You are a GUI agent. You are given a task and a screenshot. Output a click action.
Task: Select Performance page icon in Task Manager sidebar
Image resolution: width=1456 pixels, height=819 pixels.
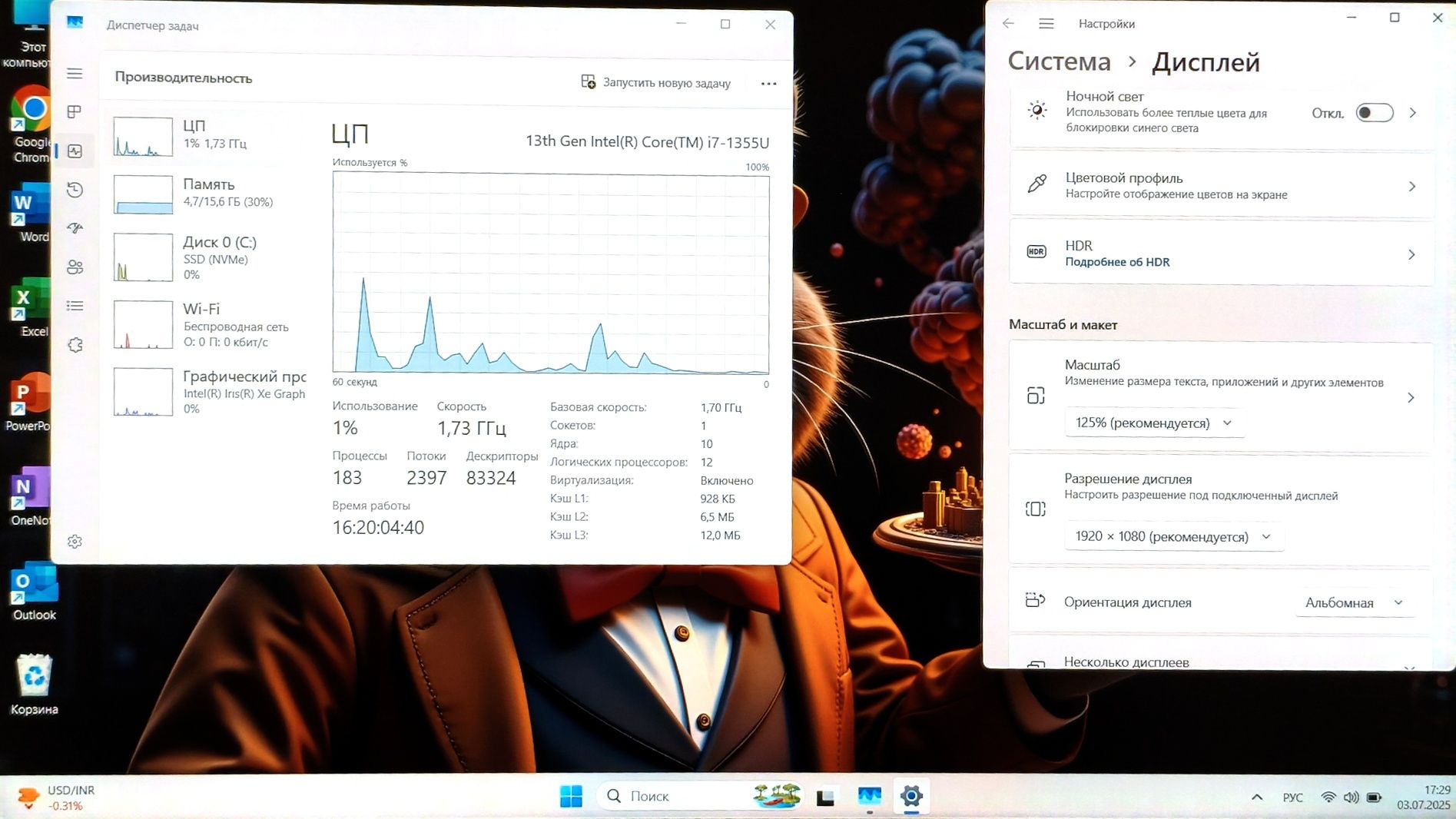tap(75, 151)
